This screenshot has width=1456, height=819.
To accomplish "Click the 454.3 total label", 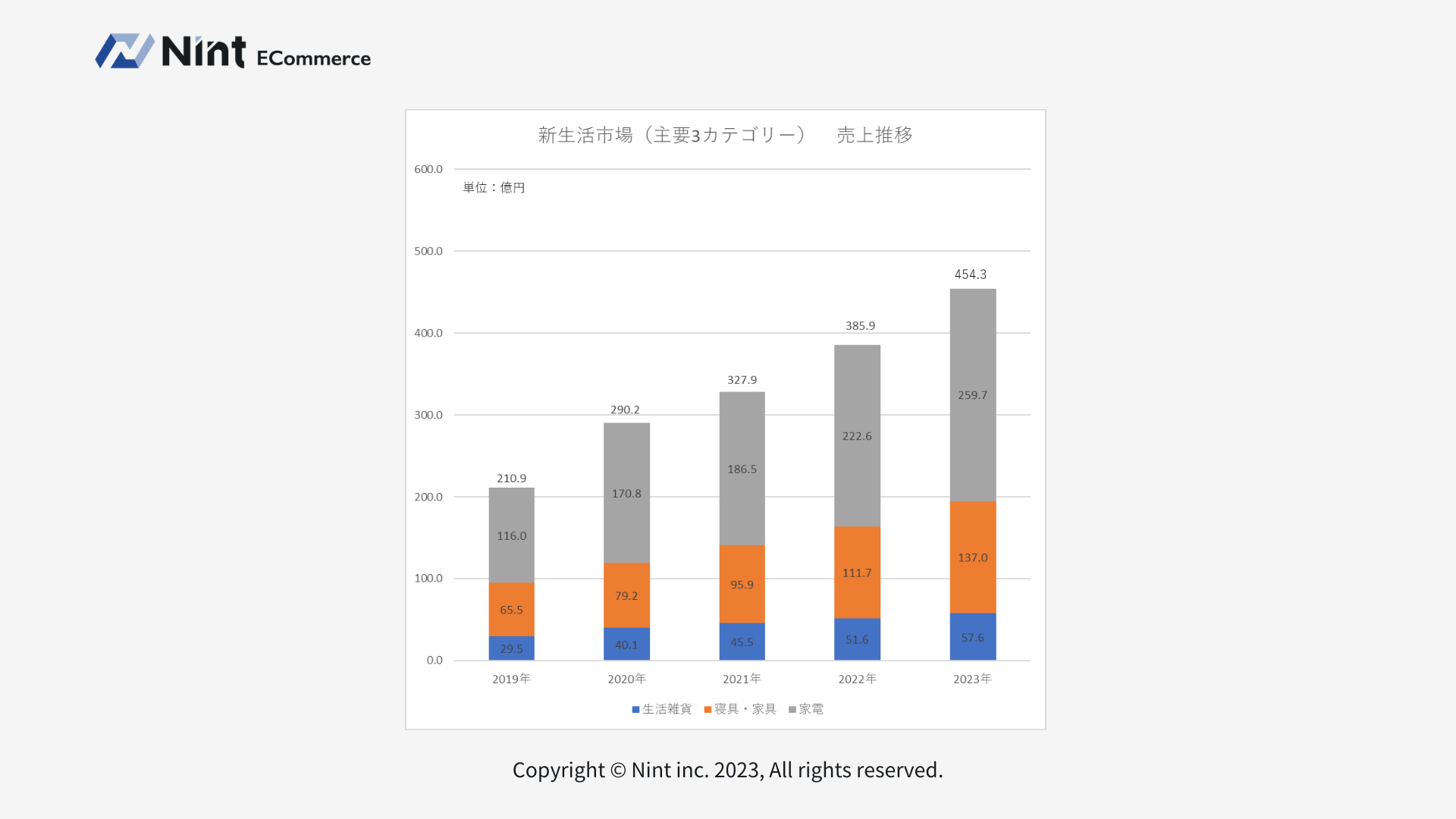I will click(970, 275).
